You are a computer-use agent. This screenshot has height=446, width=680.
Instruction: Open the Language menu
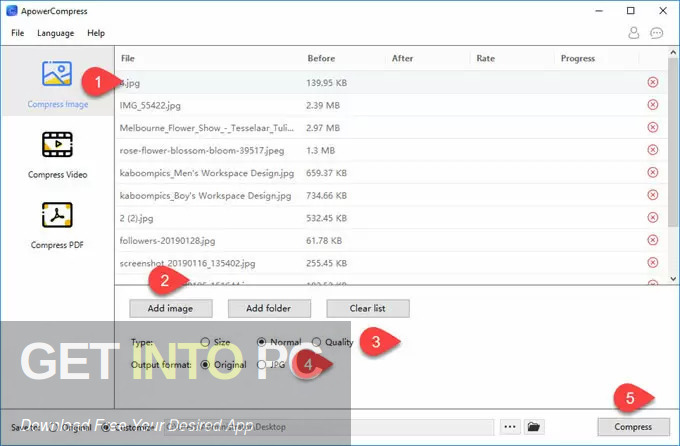(56, 33)
